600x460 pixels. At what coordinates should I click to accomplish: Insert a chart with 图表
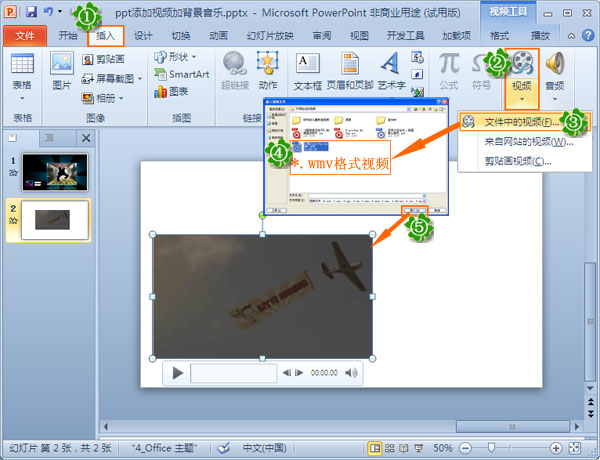pos(171,91)
